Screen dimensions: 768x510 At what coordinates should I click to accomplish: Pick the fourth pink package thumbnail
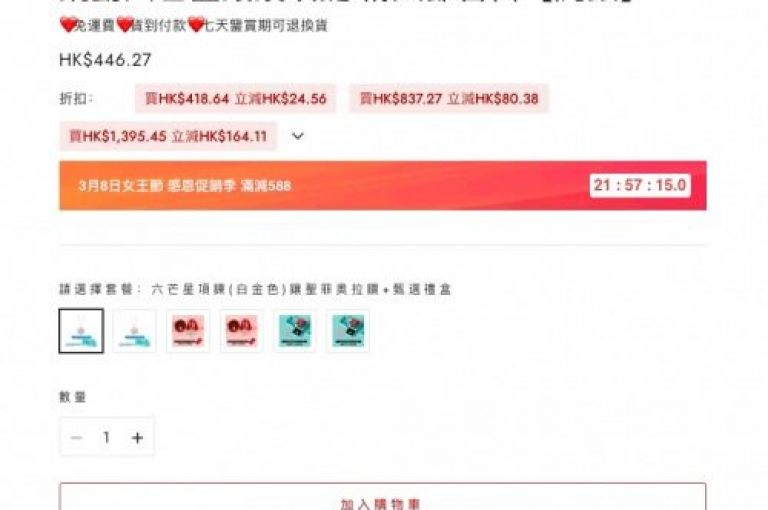click(241, 331)
